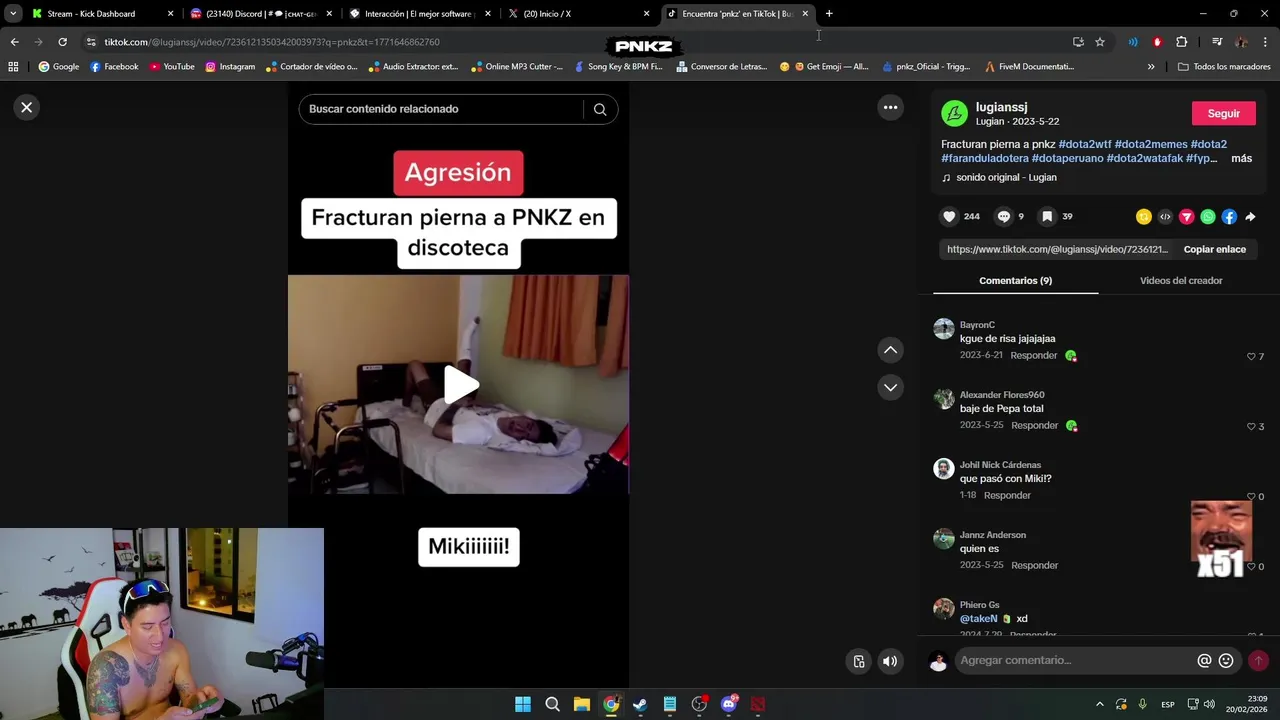Insert mention with @ icon in comment box
The width and height of the screenshot is (1280, 720).
click(x=1204, y=661)
